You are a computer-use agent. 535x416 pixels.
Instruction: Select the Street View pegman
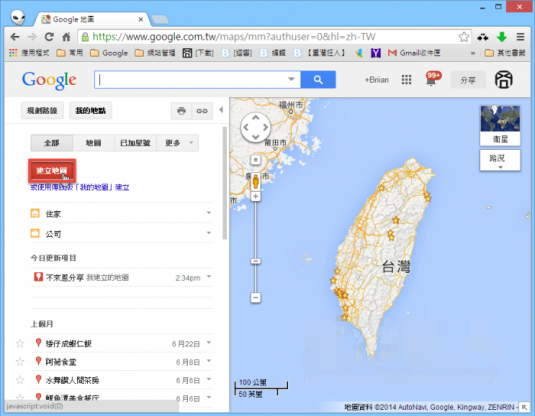pyautogui.click(x=256, y=181)
